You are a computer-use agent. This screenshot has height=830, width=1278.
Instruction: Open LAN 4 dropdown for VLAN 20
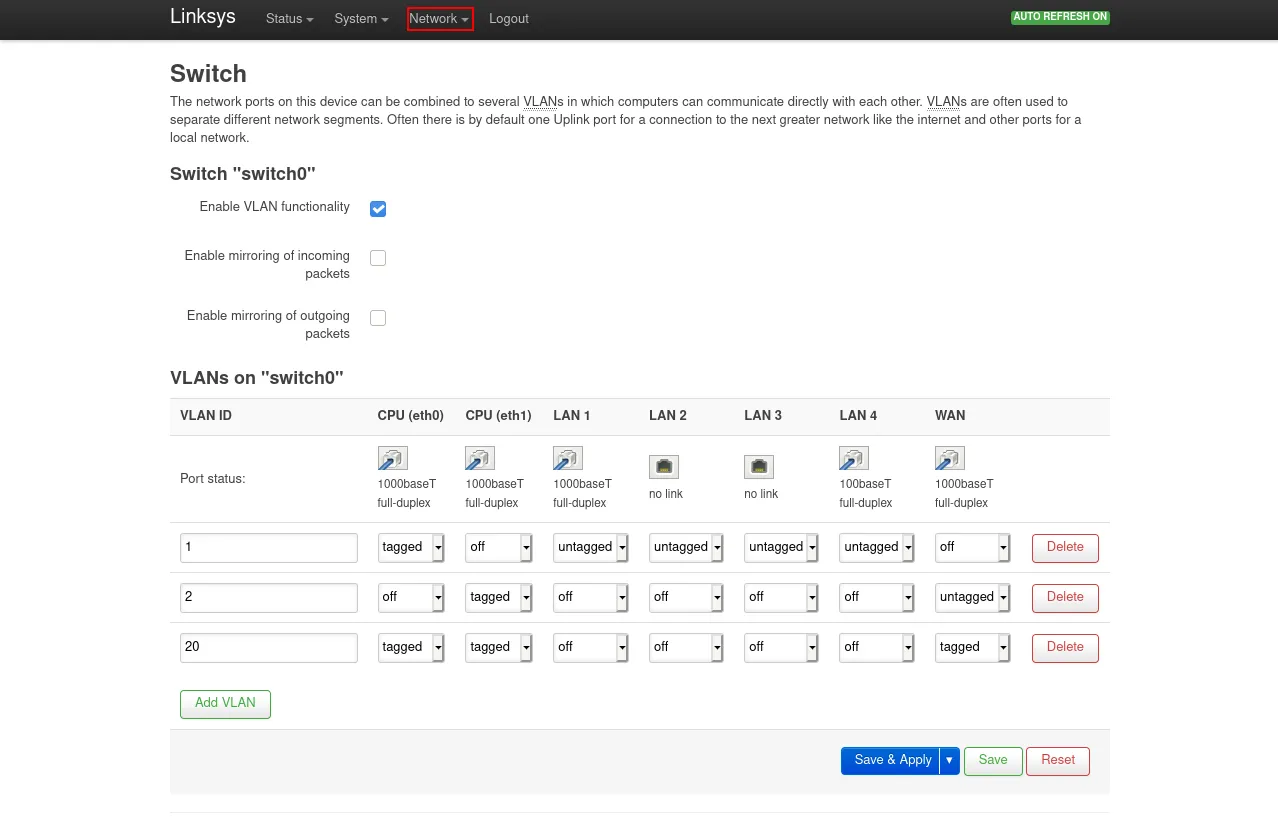point(877,648)
